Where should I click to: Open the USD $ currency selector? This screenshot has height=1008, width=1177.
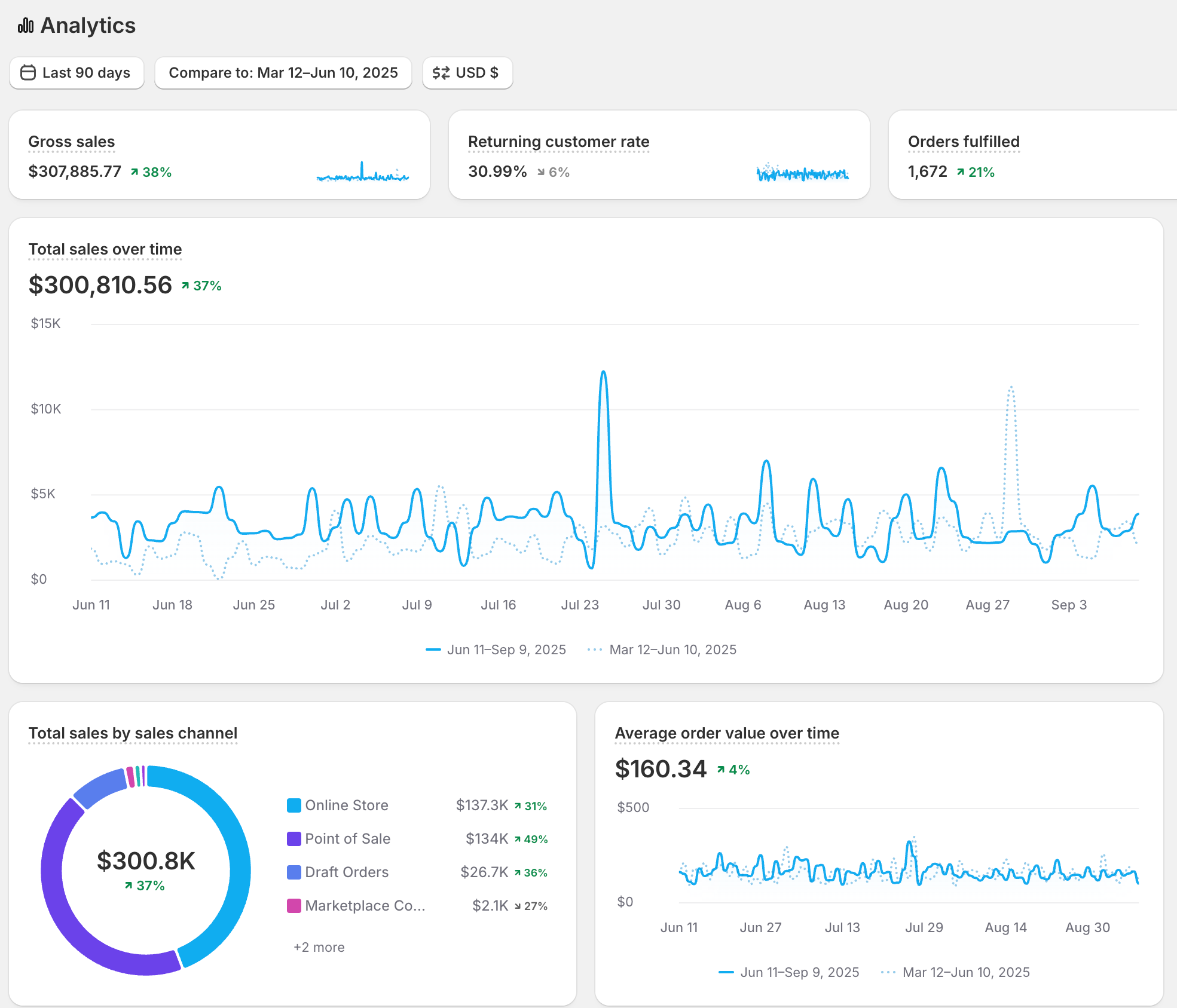(467, 73)
